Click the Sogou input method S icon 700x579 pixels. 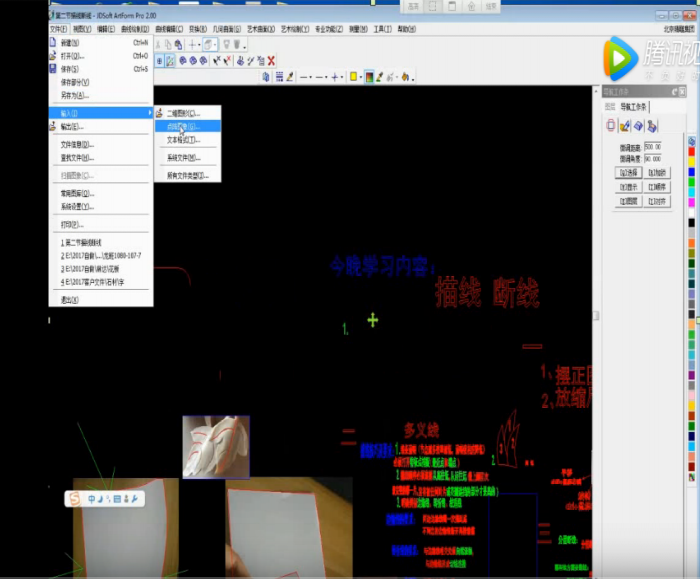coord(74,498)
